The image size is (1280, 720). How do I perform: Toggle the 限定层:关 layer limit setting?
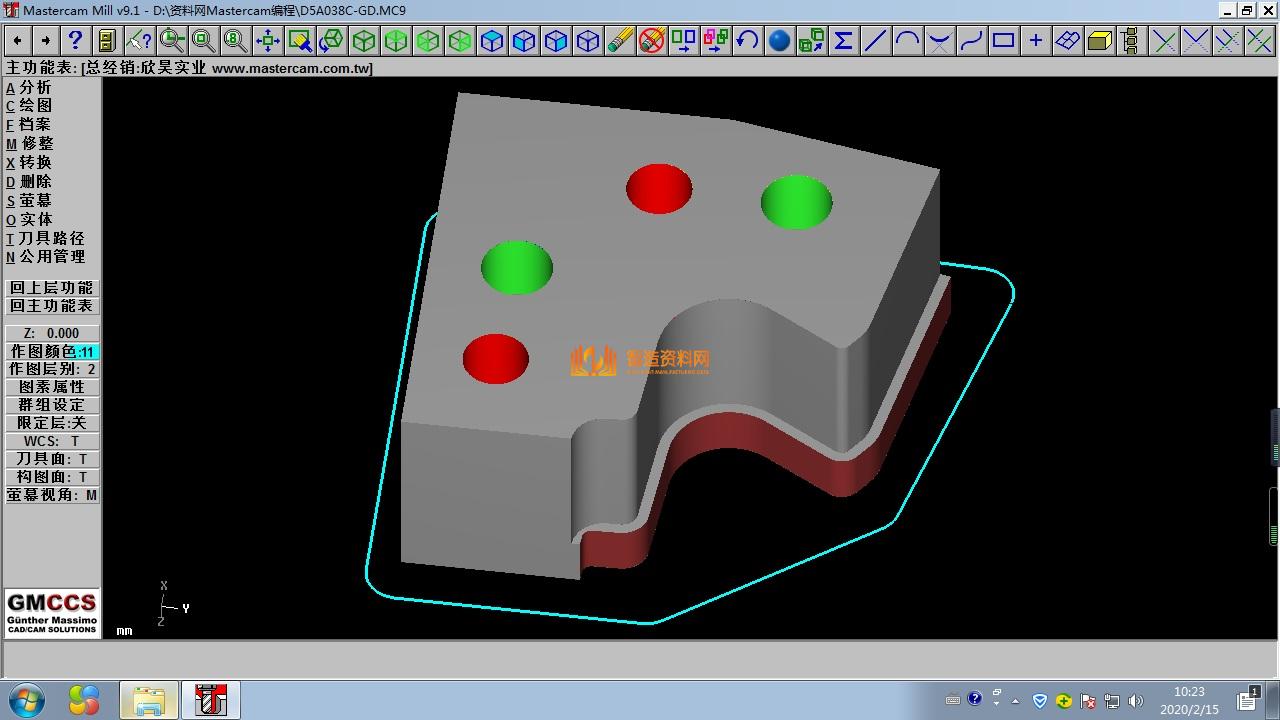(x=52, y=423)
